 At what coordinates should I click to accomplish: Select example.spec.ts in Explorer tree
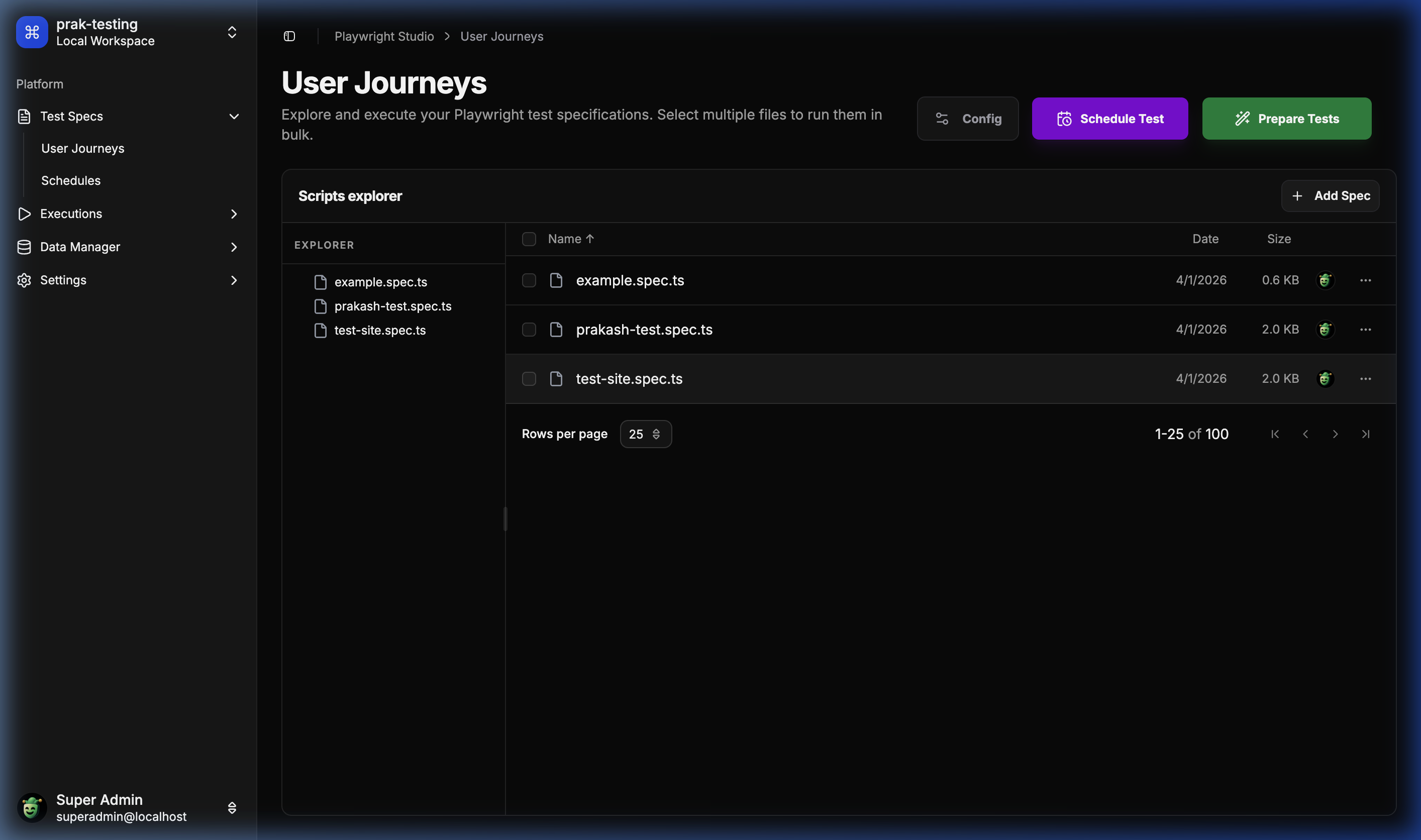(380, 282)
